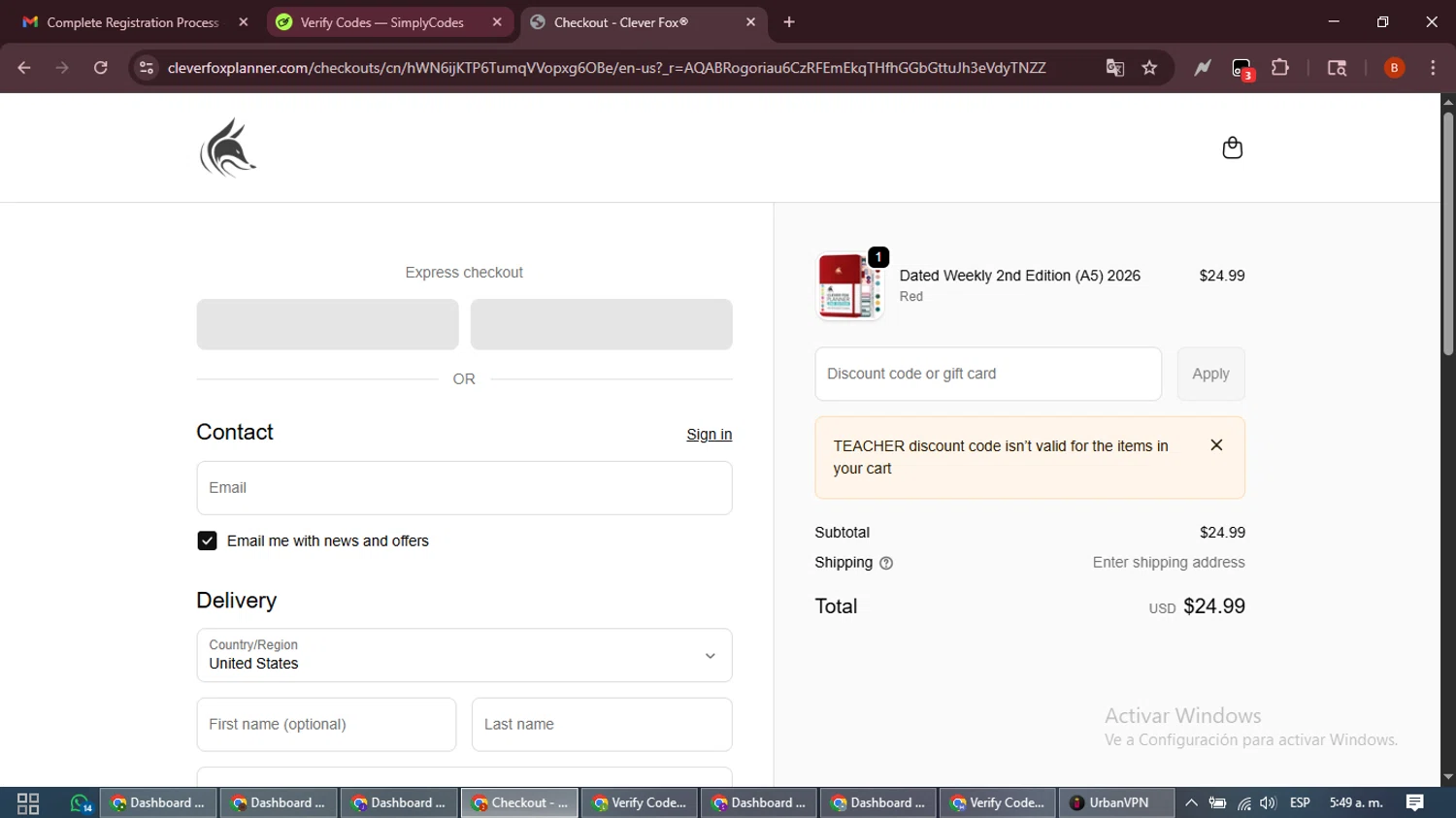
Task: Focus the Email input field
Action: tap(464, 488)
